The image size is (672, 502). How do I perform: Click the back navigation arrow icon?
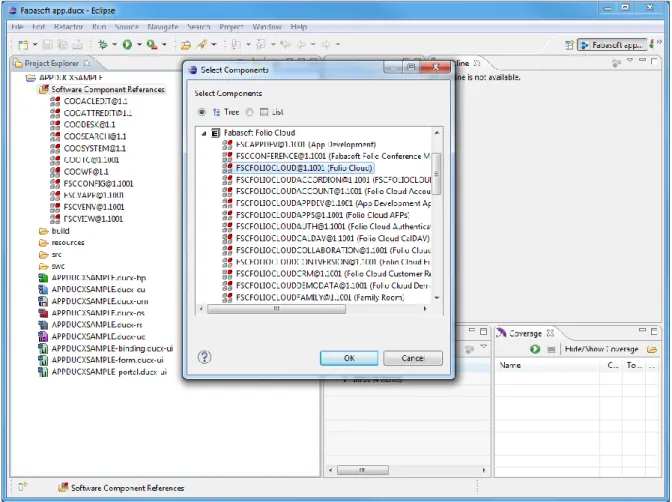(x=302, y=44)
